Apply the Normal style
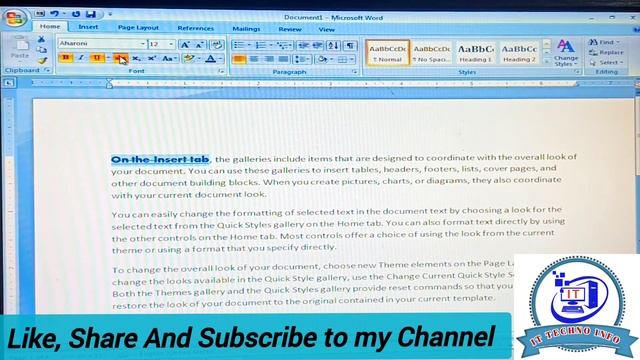640x360 pixels. pyautogui.click(x=387, y=53)
